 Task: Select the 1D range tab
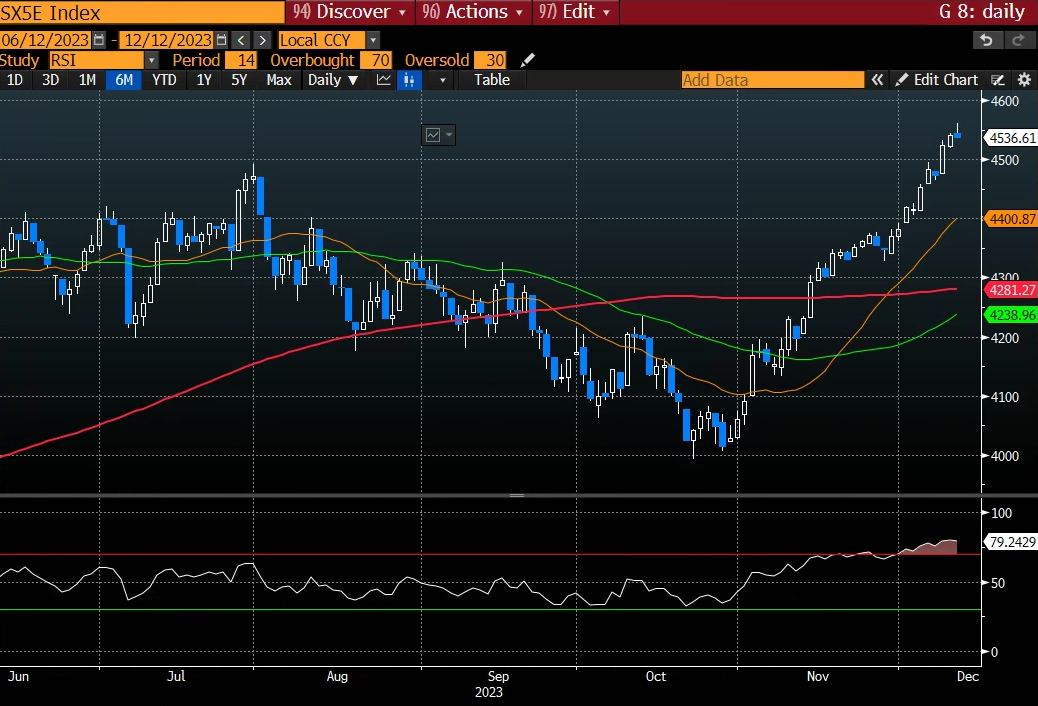pyautogui.click(x=15, y=80)
